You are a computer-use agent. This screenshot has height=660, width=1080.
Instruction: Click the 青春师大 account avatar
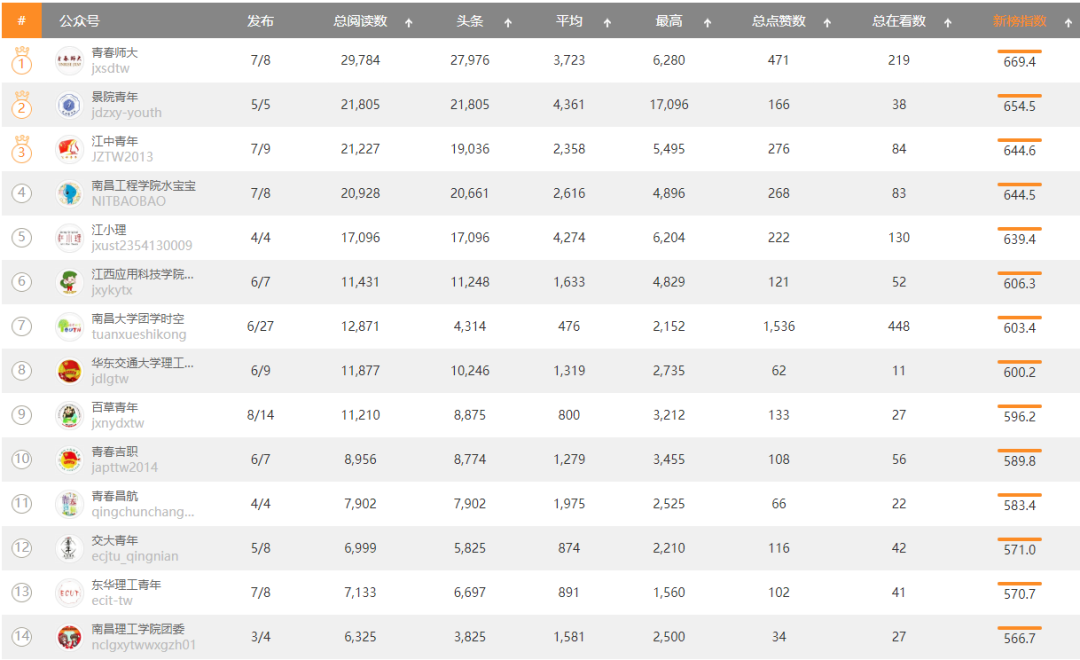tap(69, 61)
